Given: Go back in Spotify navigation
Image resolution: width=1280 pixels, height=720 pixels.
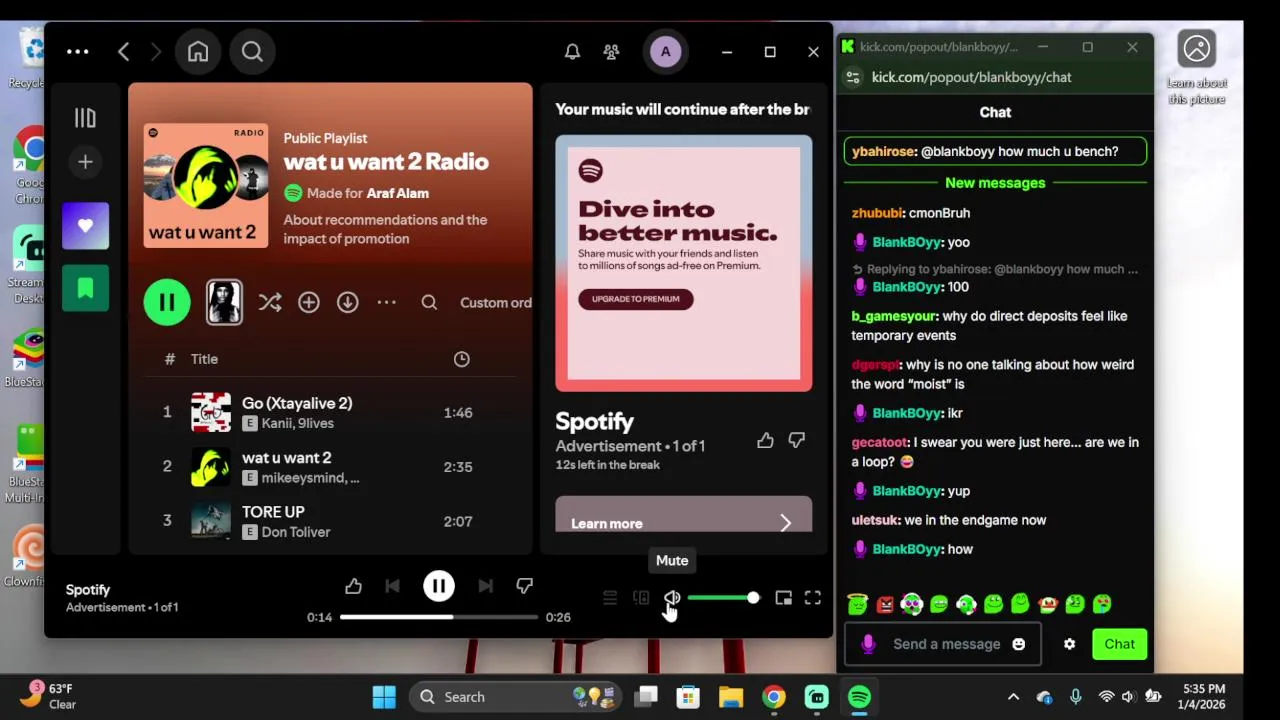Looking at the screenshot, I should (124, 52).
